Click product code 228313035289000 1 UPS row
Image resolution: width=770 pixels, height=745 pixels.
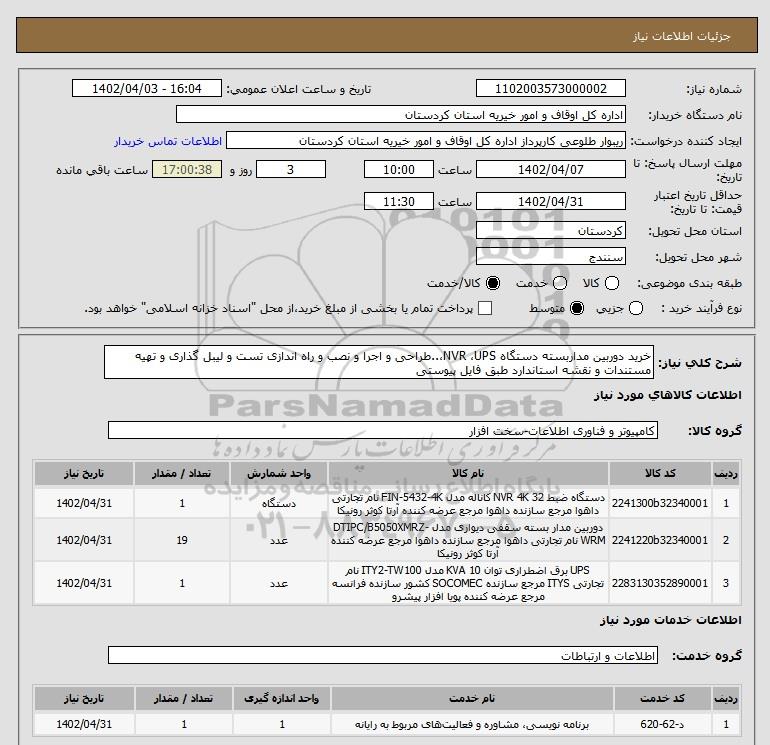click(x=660, y=583)
